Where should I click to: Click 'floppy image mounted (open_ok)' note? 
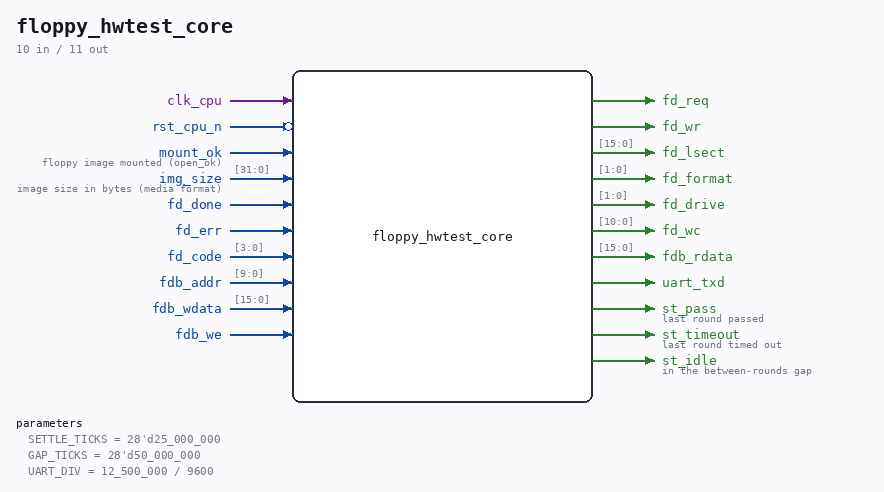coord(132,163)
